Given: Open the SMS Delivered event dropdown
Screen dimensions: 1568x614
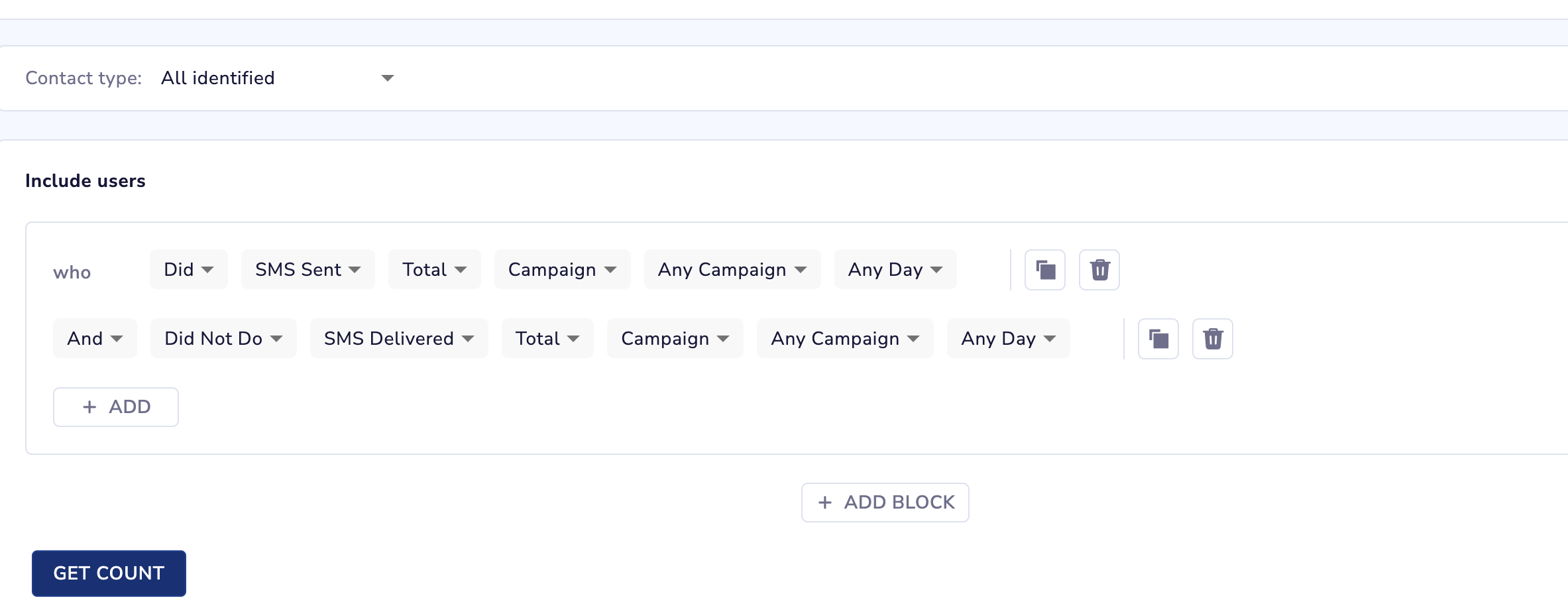Looking at the screenshot, I should pos(398,338).
